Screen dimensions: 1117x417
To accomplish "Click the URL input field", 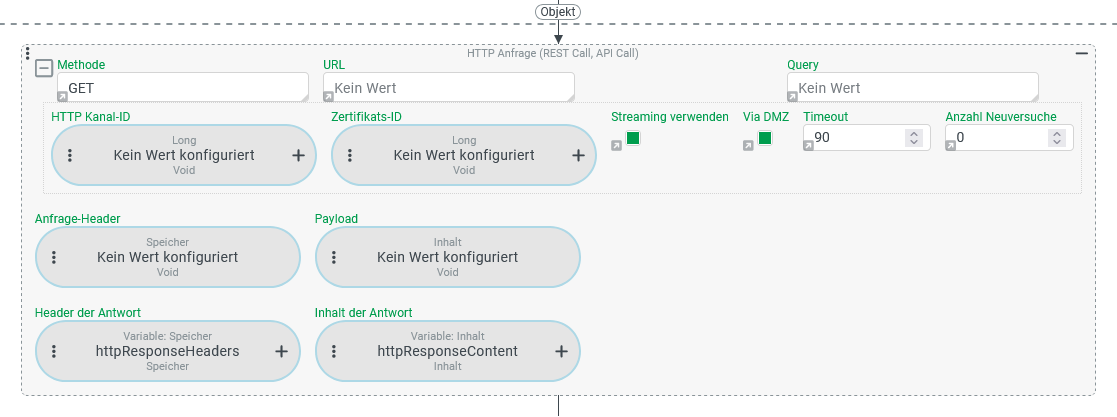I will coord(448,88).
